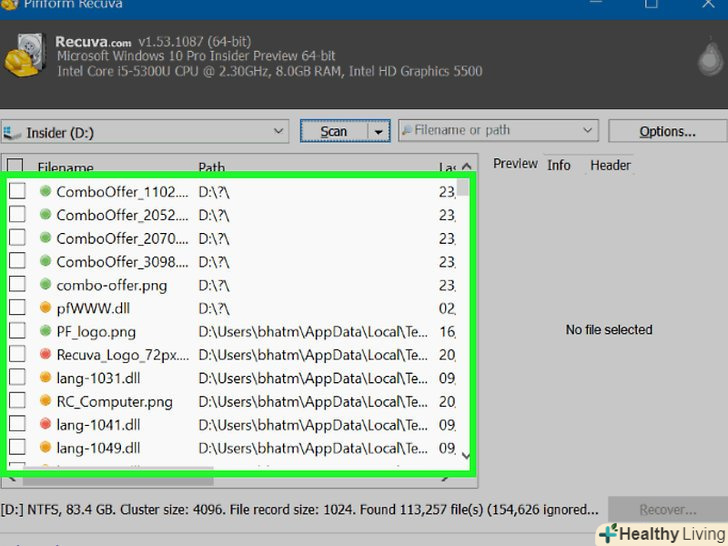728x546 pixels.
Task: Click green status dot for PF_logo.png
Action: [45, 331]
